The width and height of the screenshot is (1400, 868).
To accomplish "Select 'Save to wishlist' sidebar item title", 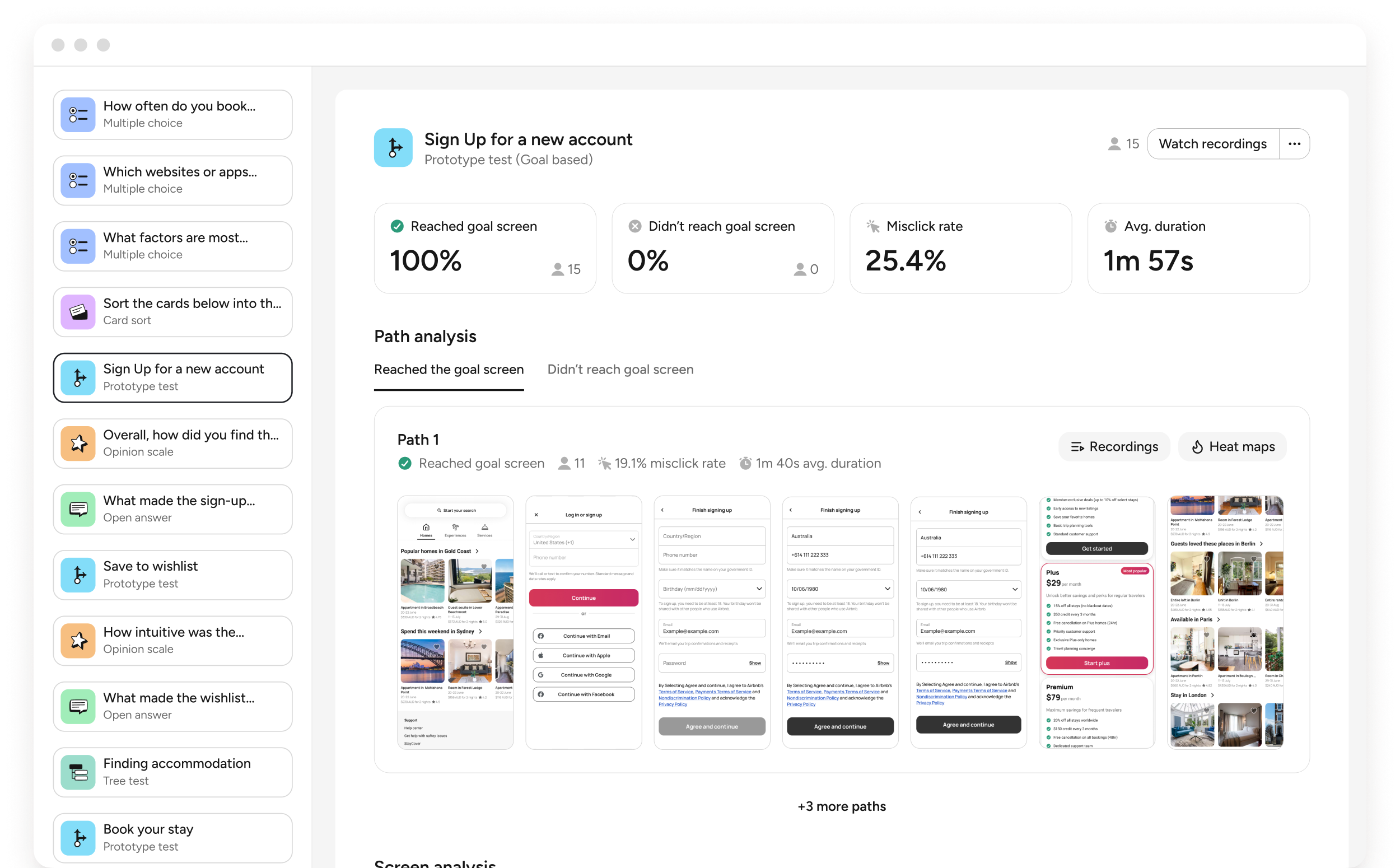I will 151,566.
